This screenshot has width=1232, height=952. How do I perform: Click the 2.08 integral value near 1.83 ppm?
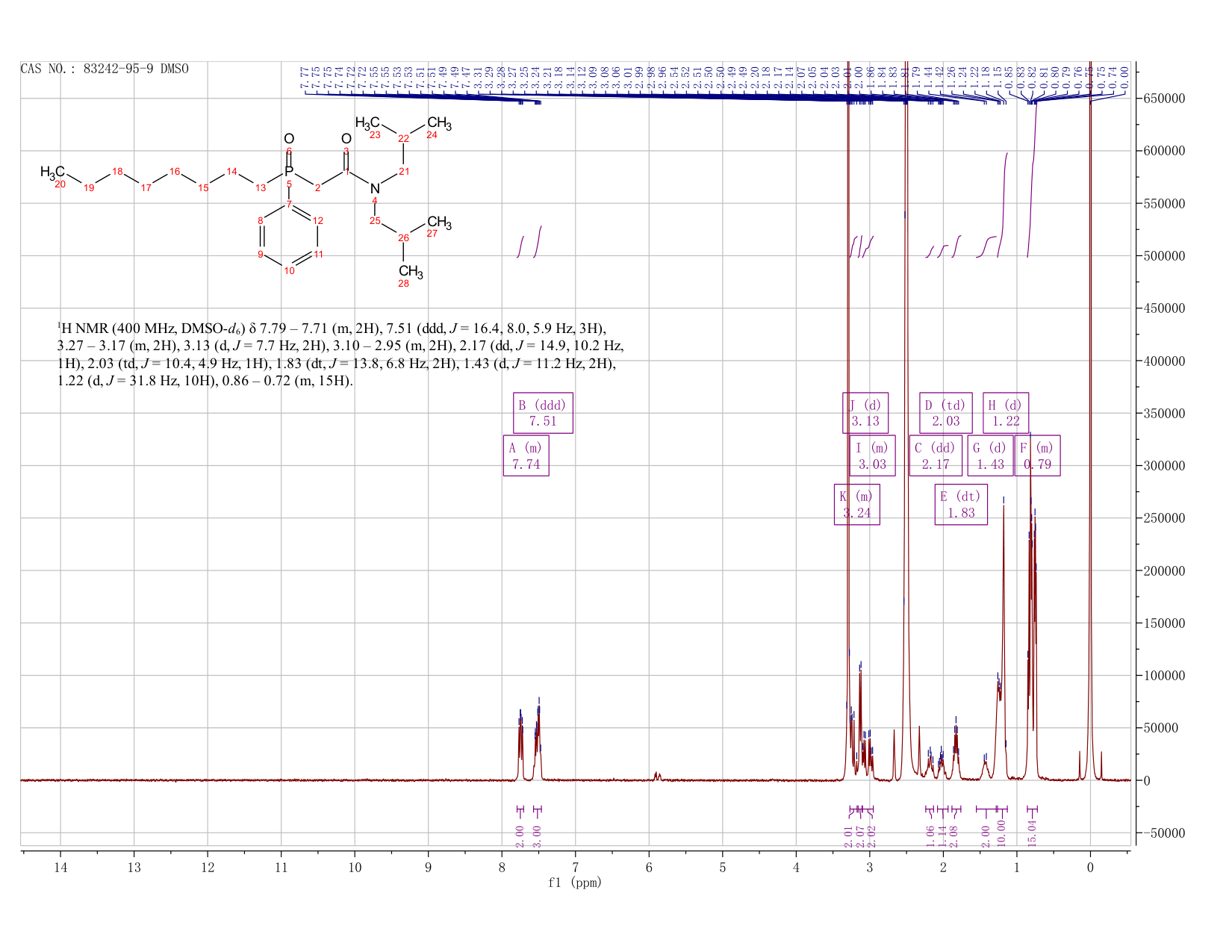953,836
